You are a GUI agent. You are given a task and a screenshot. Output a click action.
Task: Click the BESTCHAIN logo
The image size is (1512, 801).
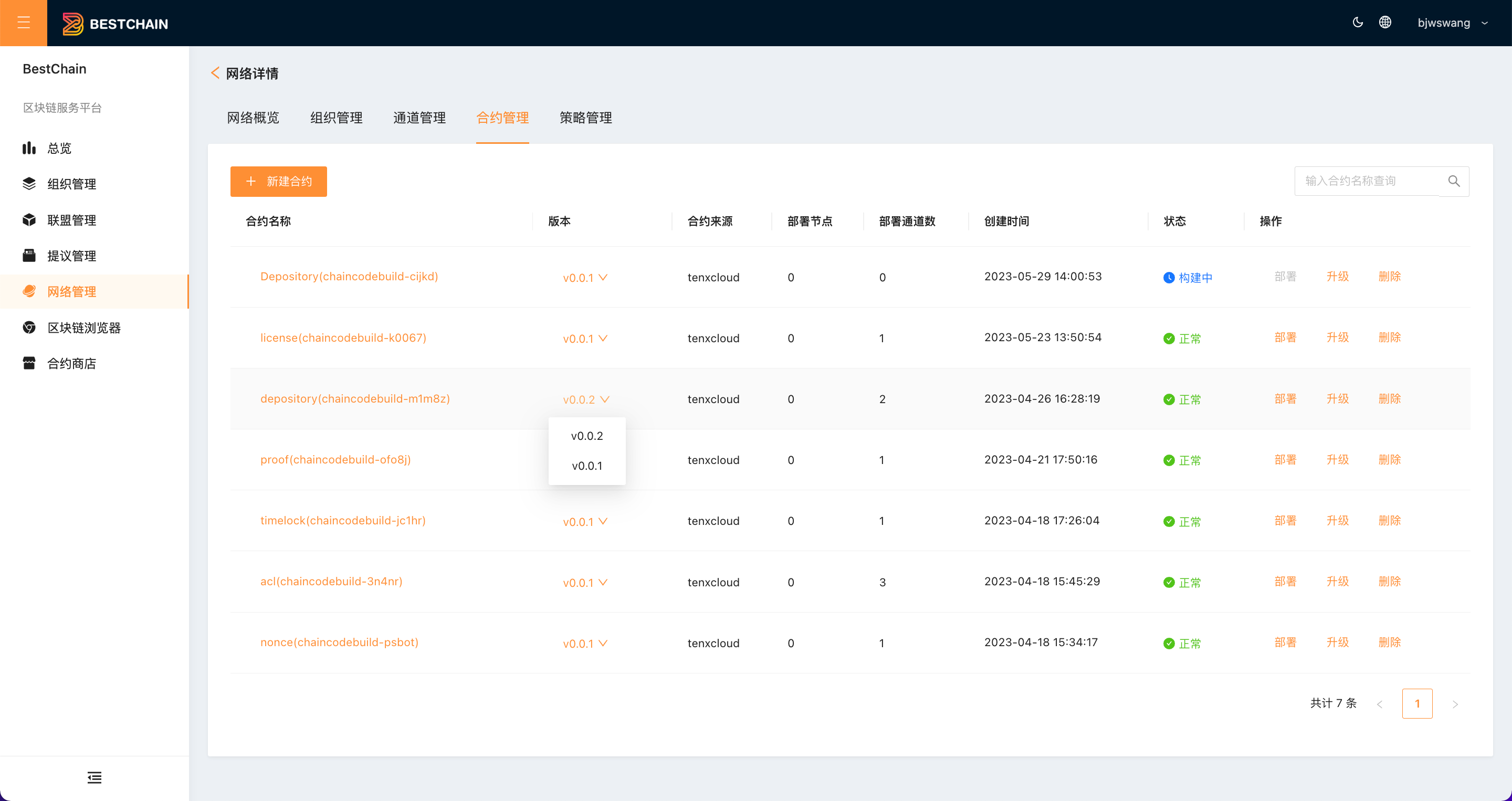click(115, 24)
